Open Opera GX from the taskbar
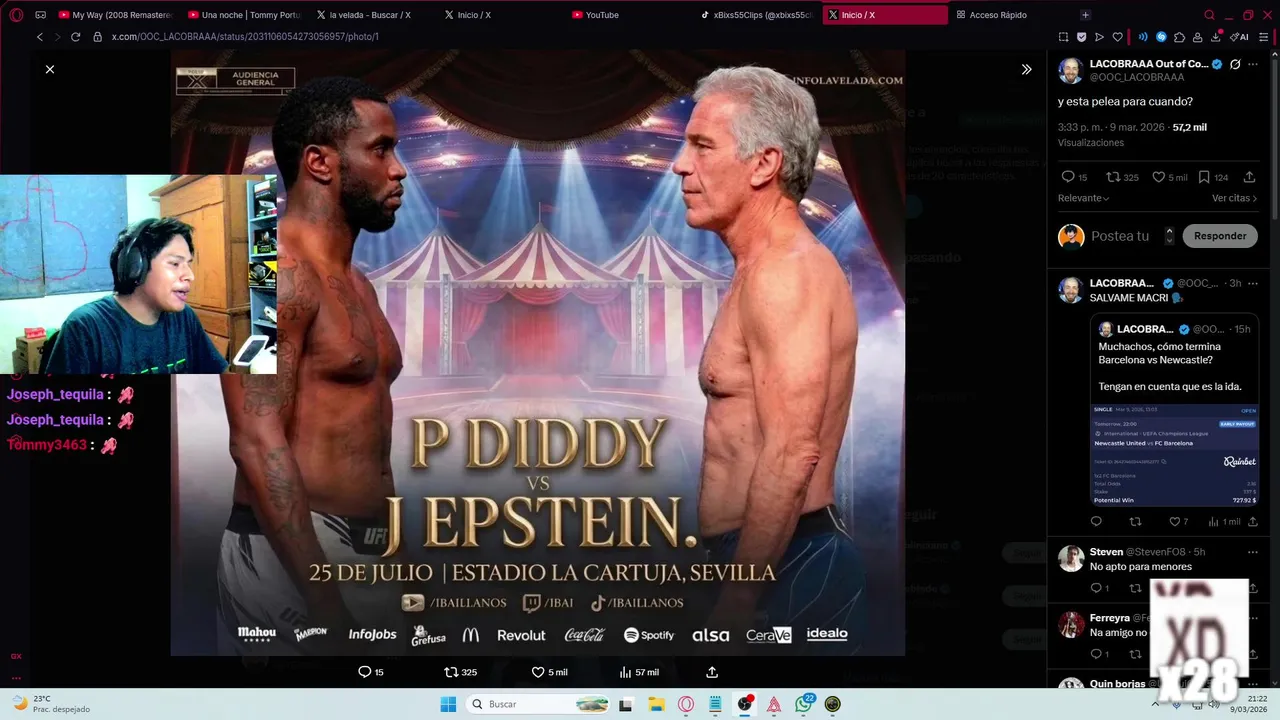The image size is (1280, 720). tap(686, 704)
